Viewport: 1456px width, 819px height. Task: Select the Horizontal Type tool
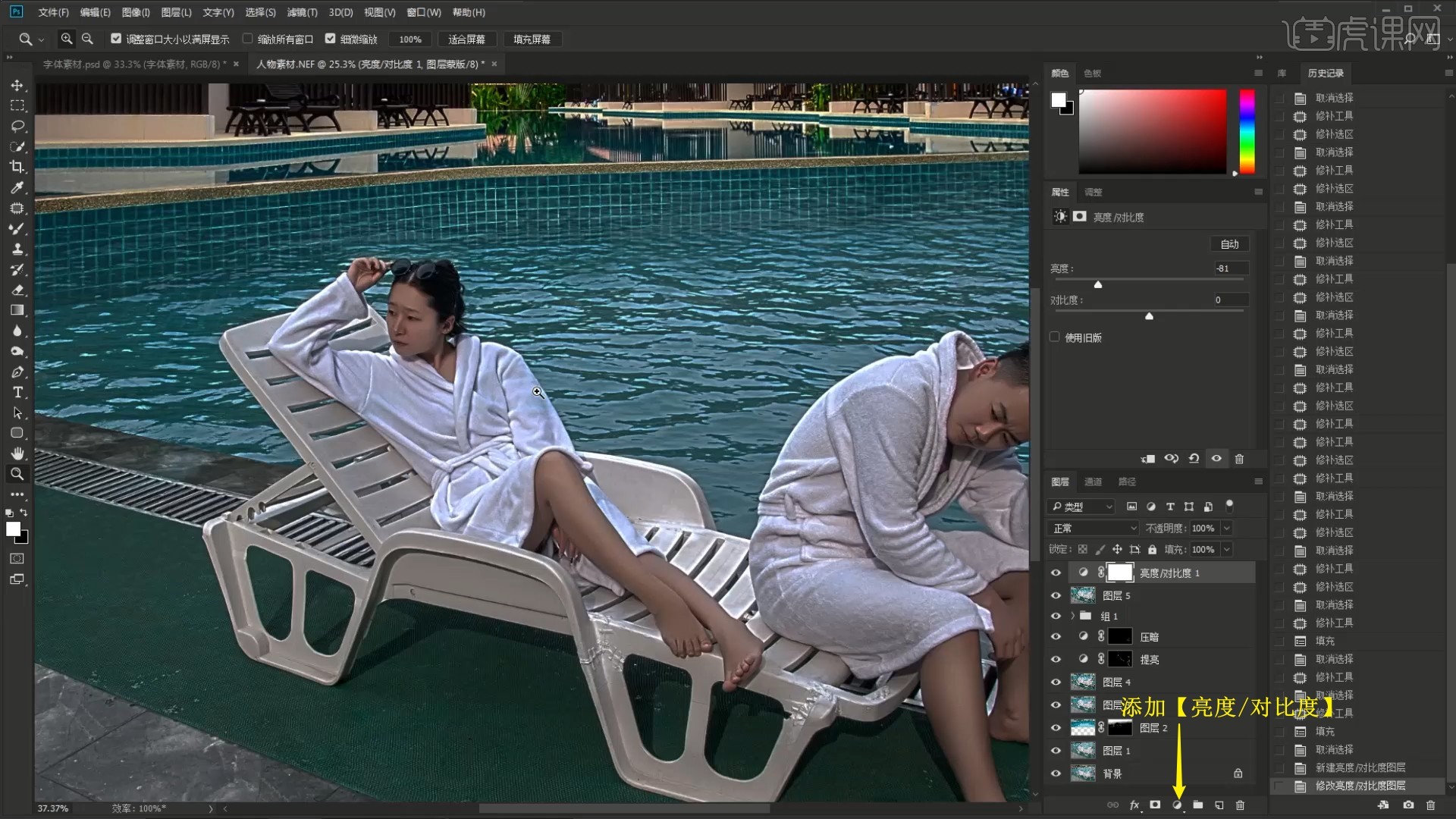pos(17,392)
